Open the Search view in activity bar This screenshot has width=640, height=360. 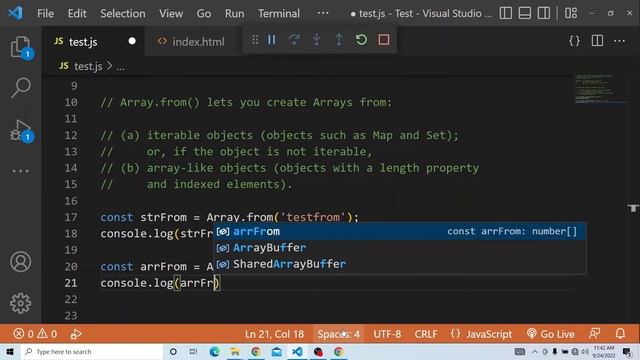[20, 87]
